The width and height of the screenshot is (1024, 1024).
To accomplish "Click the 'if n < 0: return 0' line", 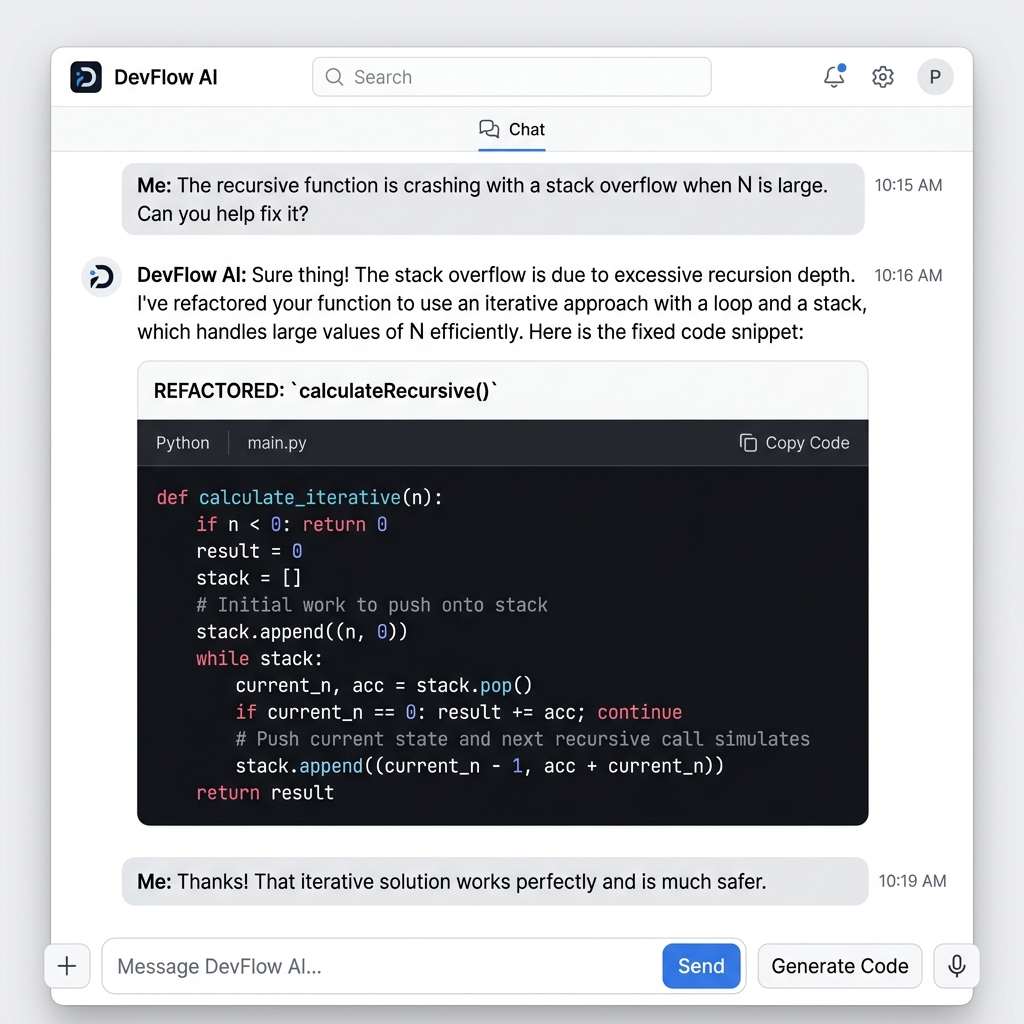I will click(x=291, y=524).
